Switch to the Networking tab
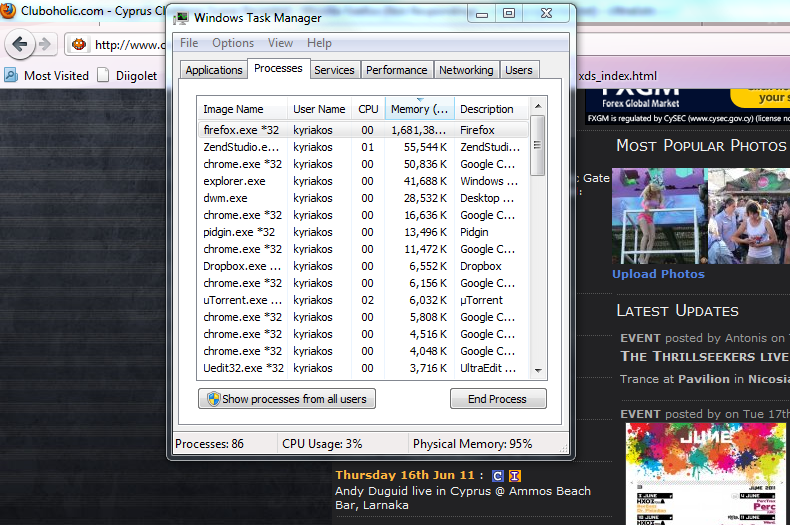790x525 pixels. [466, 70]
